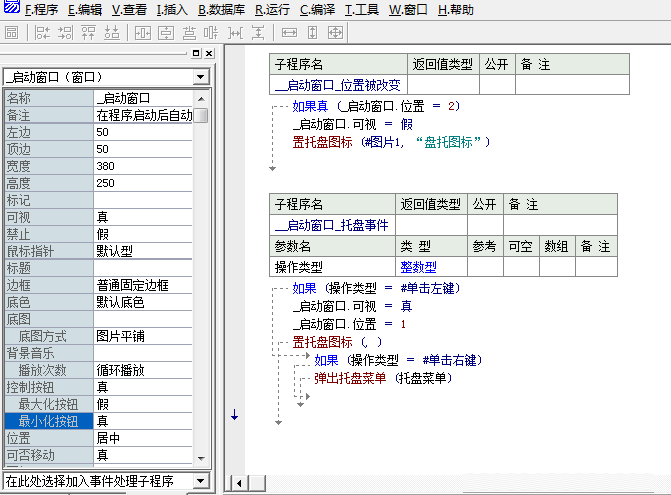Click the align right edges toolbar icon
671x495 pixels.
(x=66, y=33)
